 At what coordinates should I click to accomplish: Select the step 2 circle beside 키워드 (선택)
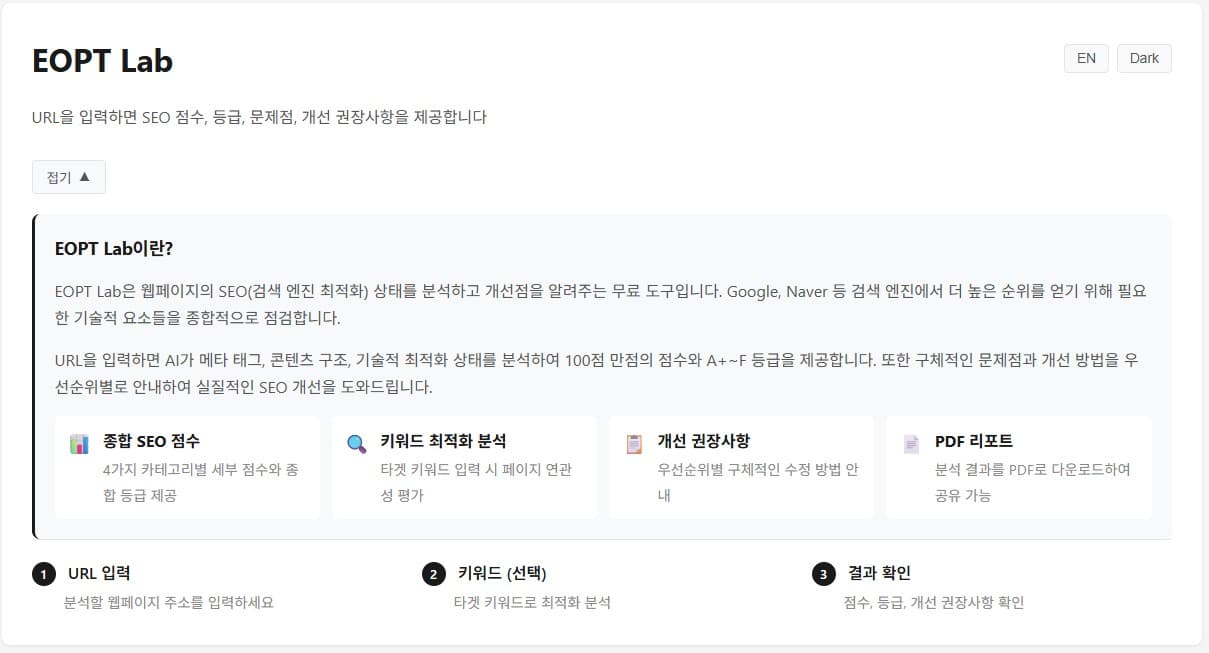point(433,573)
